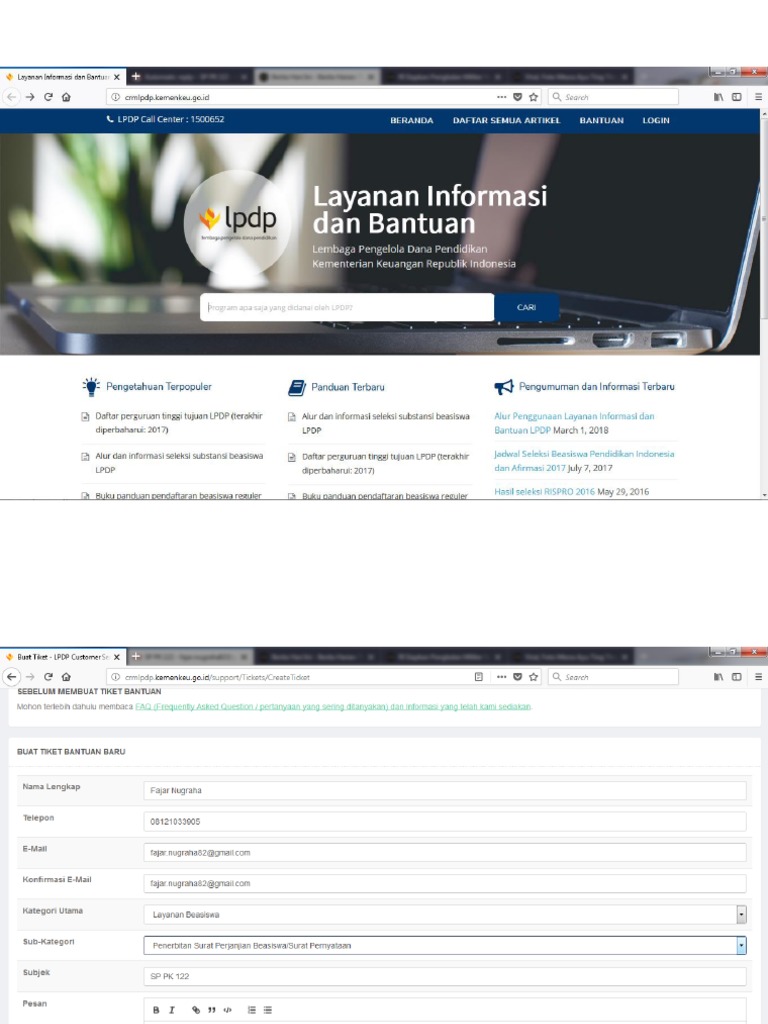Open page actions (three dots) in bottom window address bar
Screen dimensions: 768x1024
502,677
